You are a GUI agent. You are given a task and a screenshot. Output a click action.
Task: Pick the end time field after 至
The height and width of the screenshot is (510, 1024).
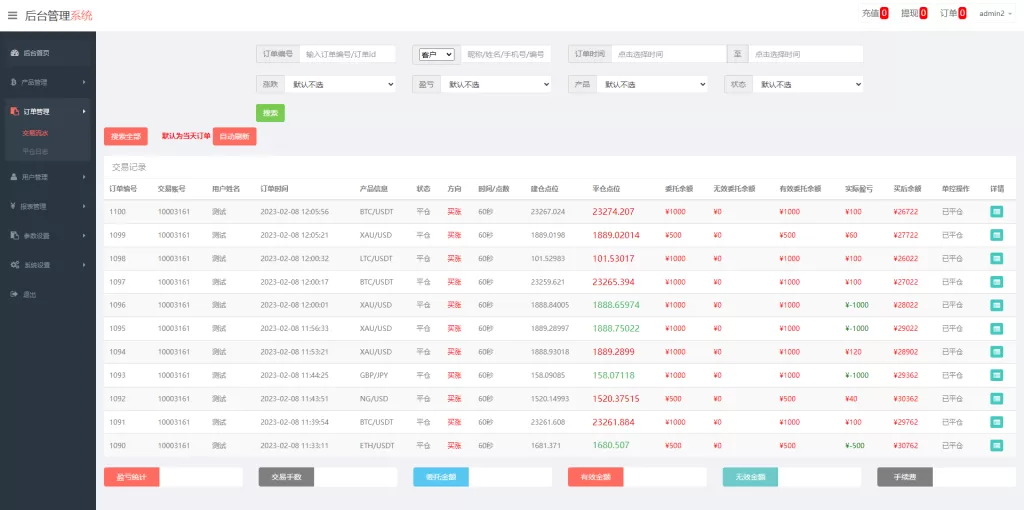click(806, 54)
